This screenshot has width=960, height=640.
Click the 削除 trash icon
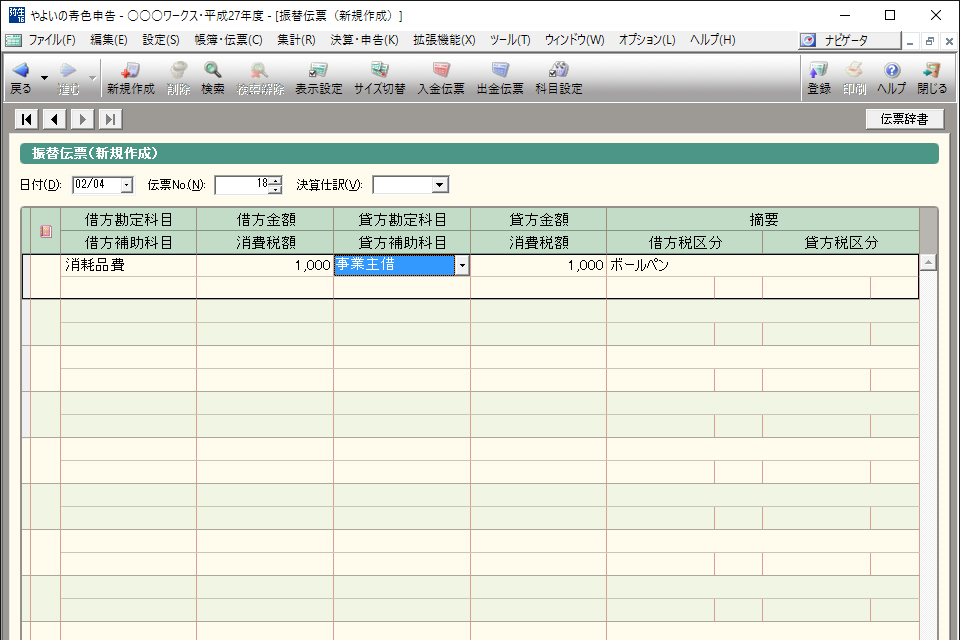click(179, 70)
